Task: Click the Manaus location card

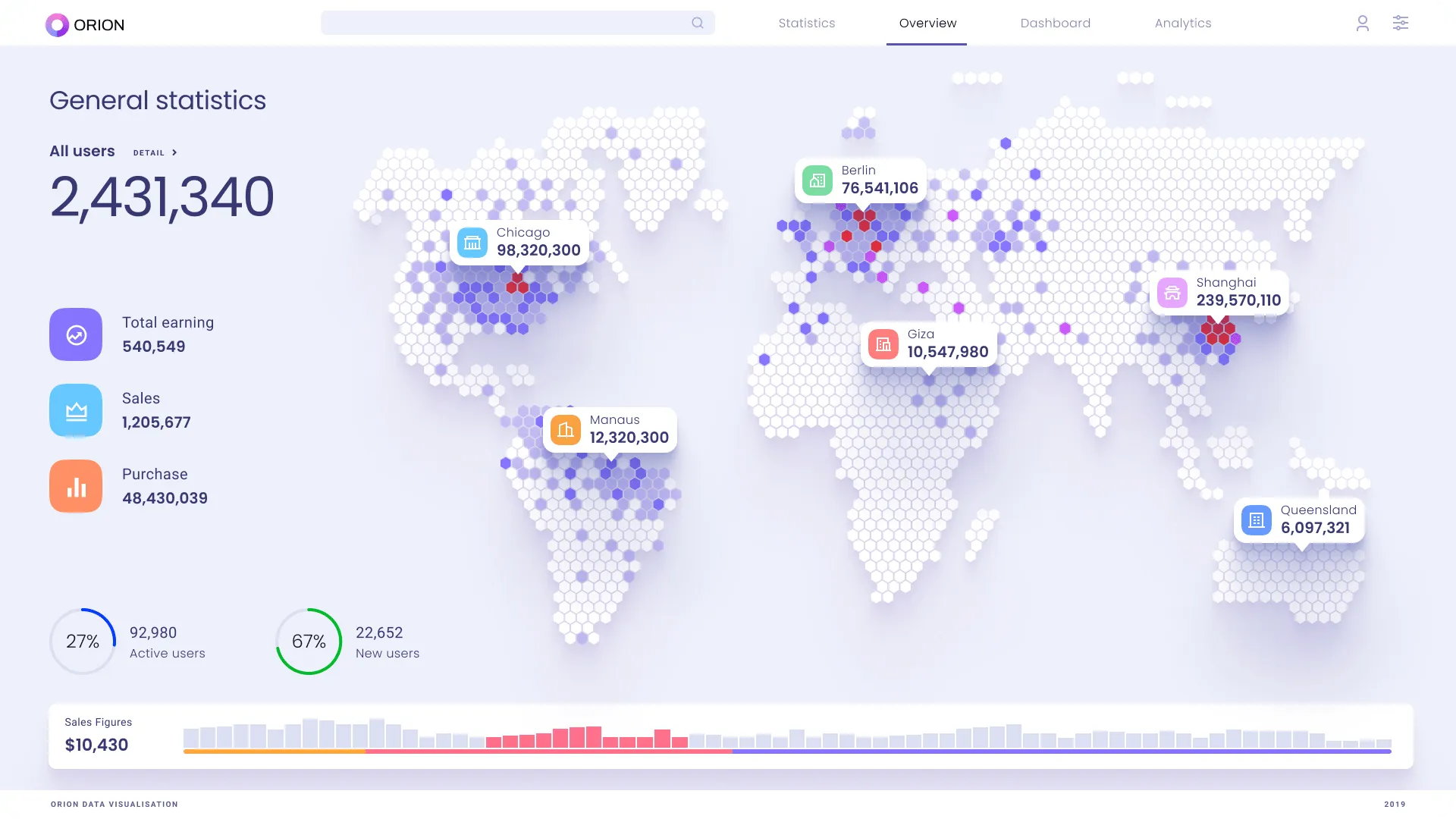Action: pos(610,430)
